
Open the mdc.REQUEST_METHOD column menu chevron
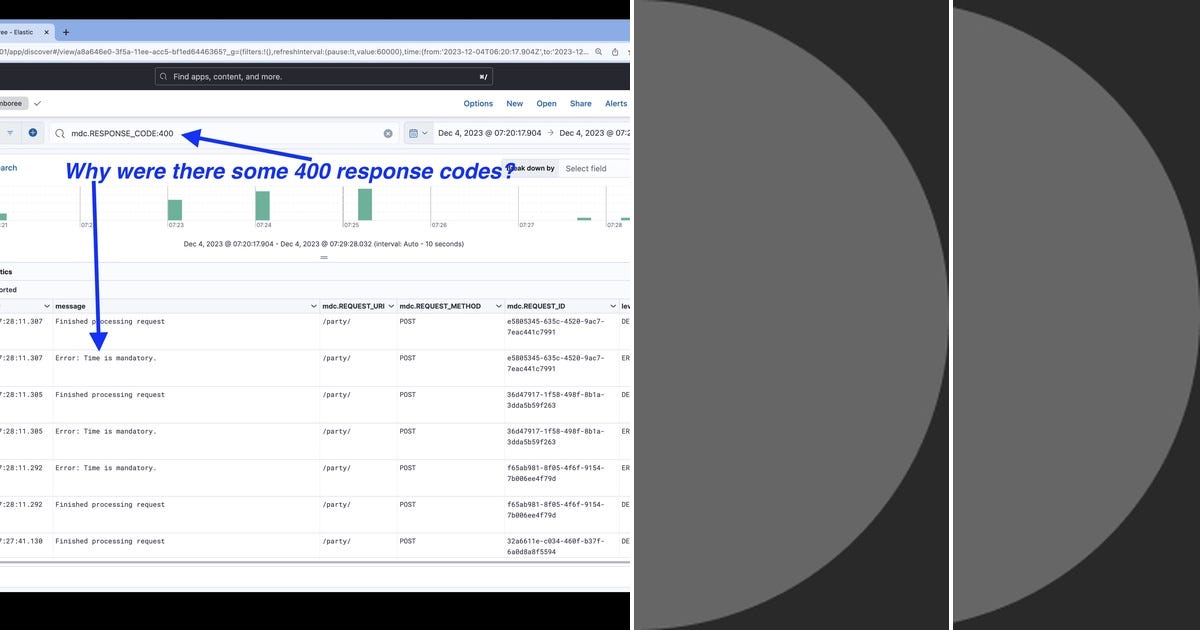click(x=497, y=306)
